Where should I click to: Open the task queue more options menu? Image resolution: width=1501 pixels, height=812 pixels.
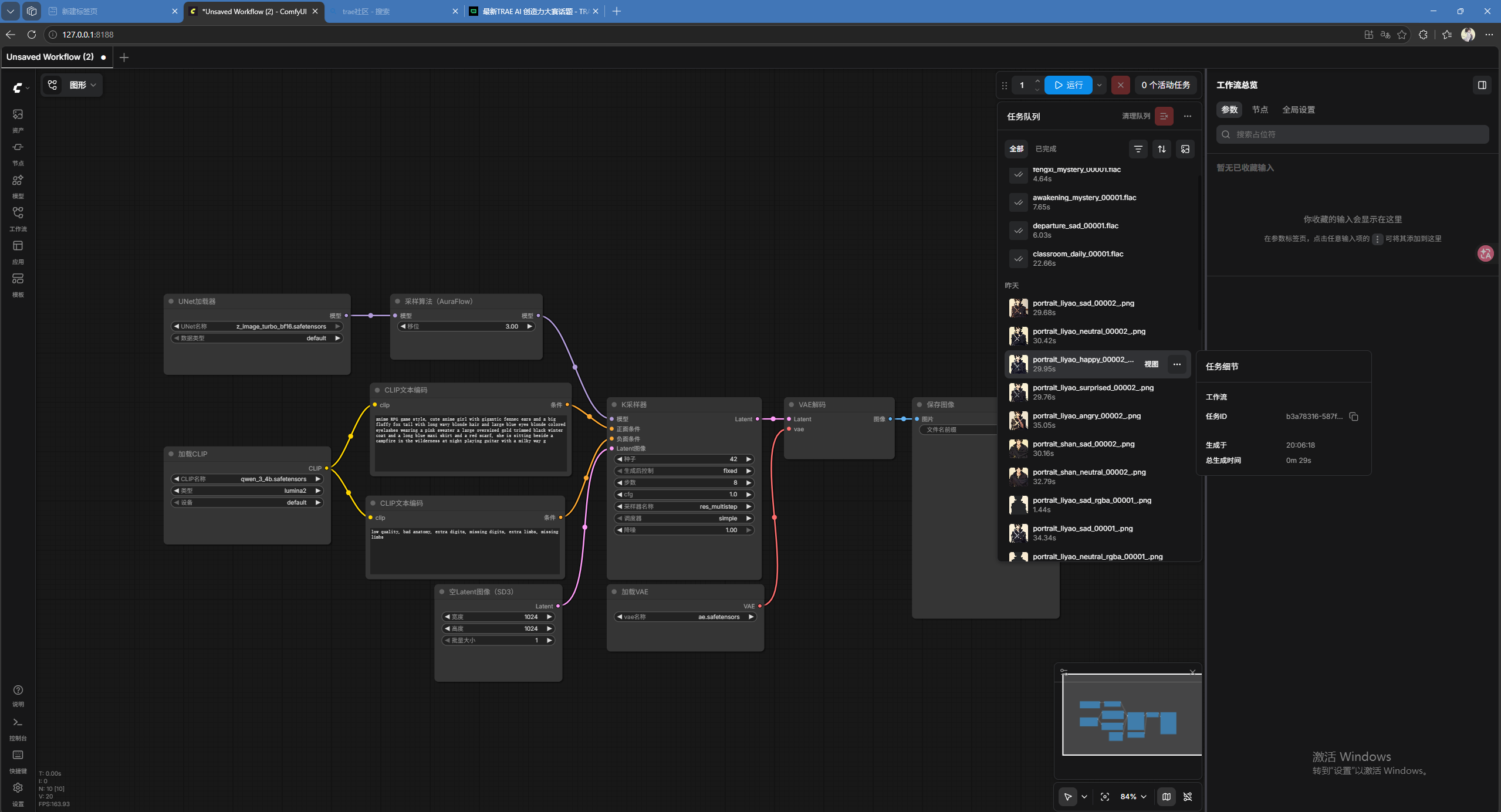(1188, 116)
